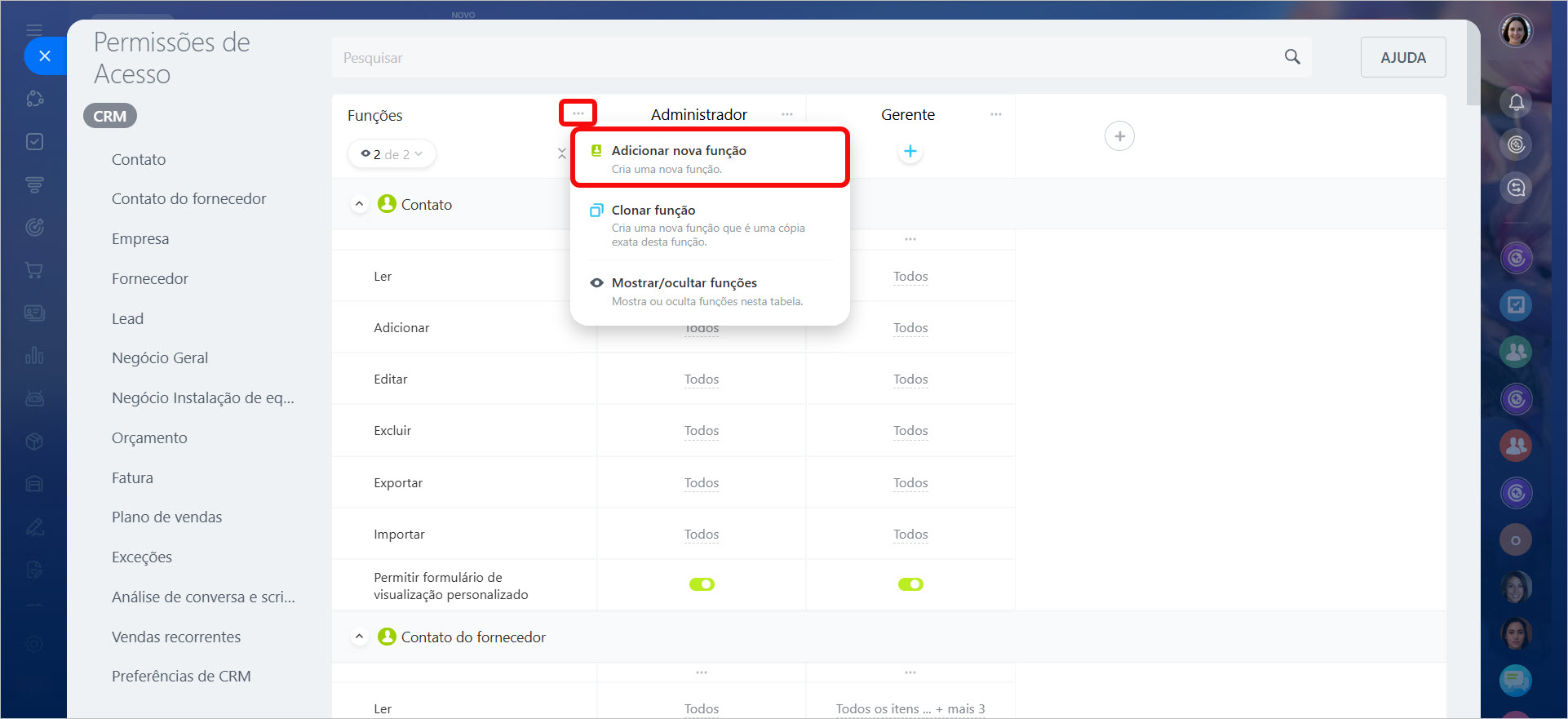Screen dimensions: 1568x719
Task: Open the bar chart analytics sidebar icon
Action: [x=34, y=356]
